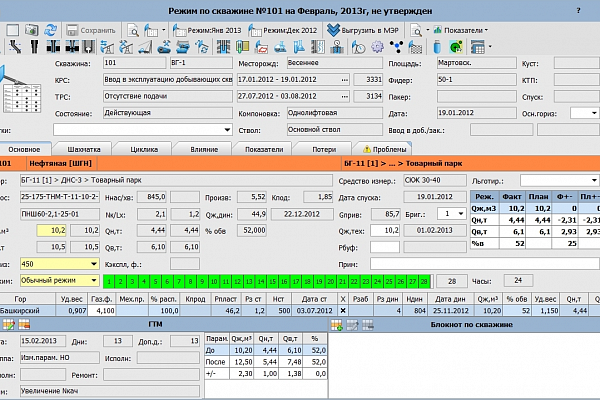
Task: Toggle day 14 in the green day strip
Action: (x=261, y=281)
